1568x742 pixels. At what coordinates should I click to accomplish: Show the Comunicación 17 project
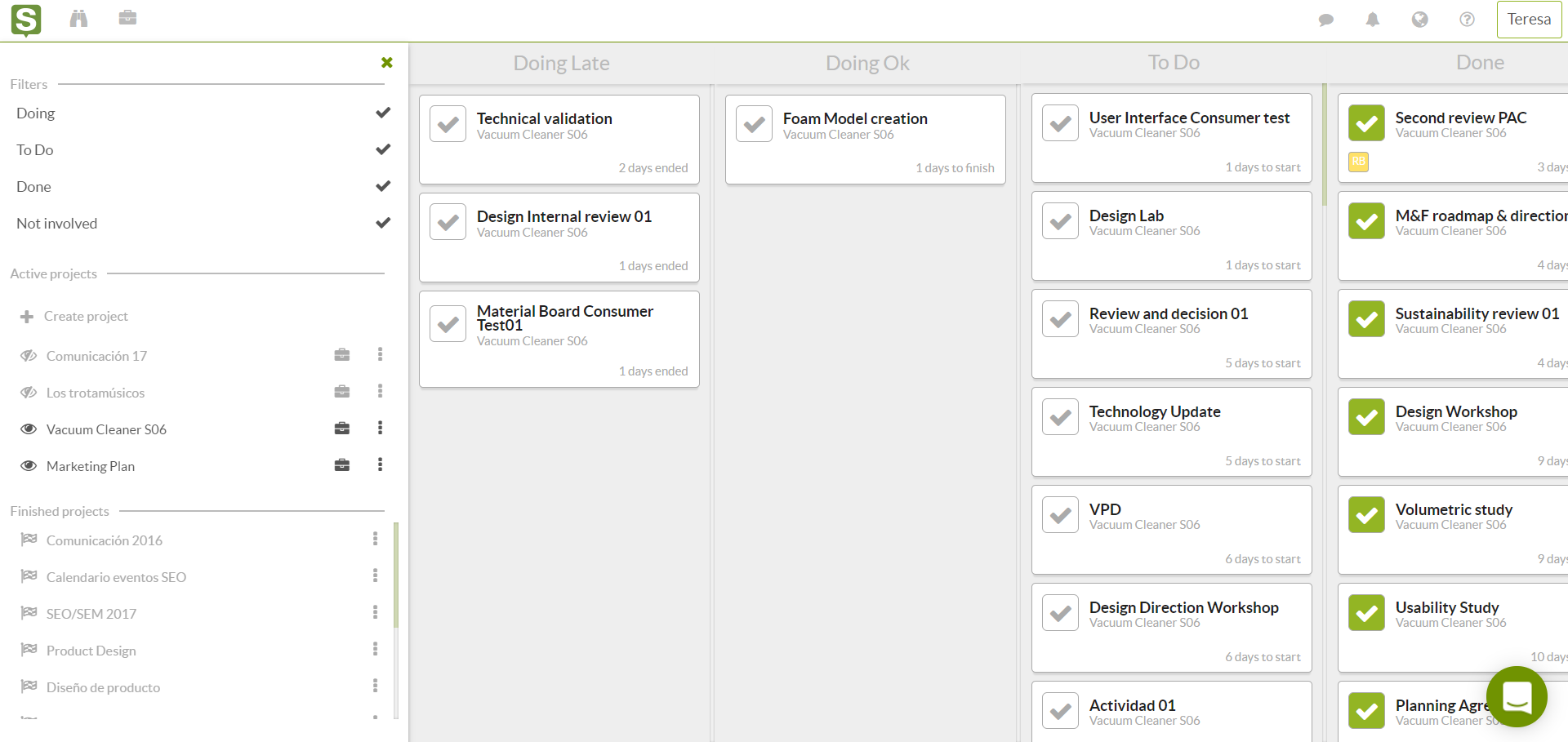pyautogui.click(x=29, y=356)
